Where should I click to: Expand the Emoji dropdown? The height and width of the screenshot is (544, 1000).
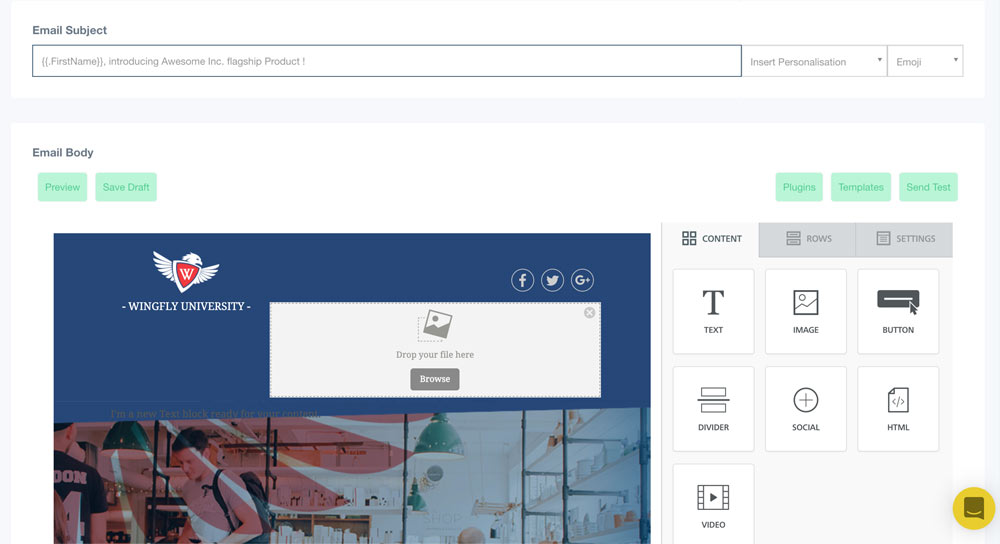[925, 61]
